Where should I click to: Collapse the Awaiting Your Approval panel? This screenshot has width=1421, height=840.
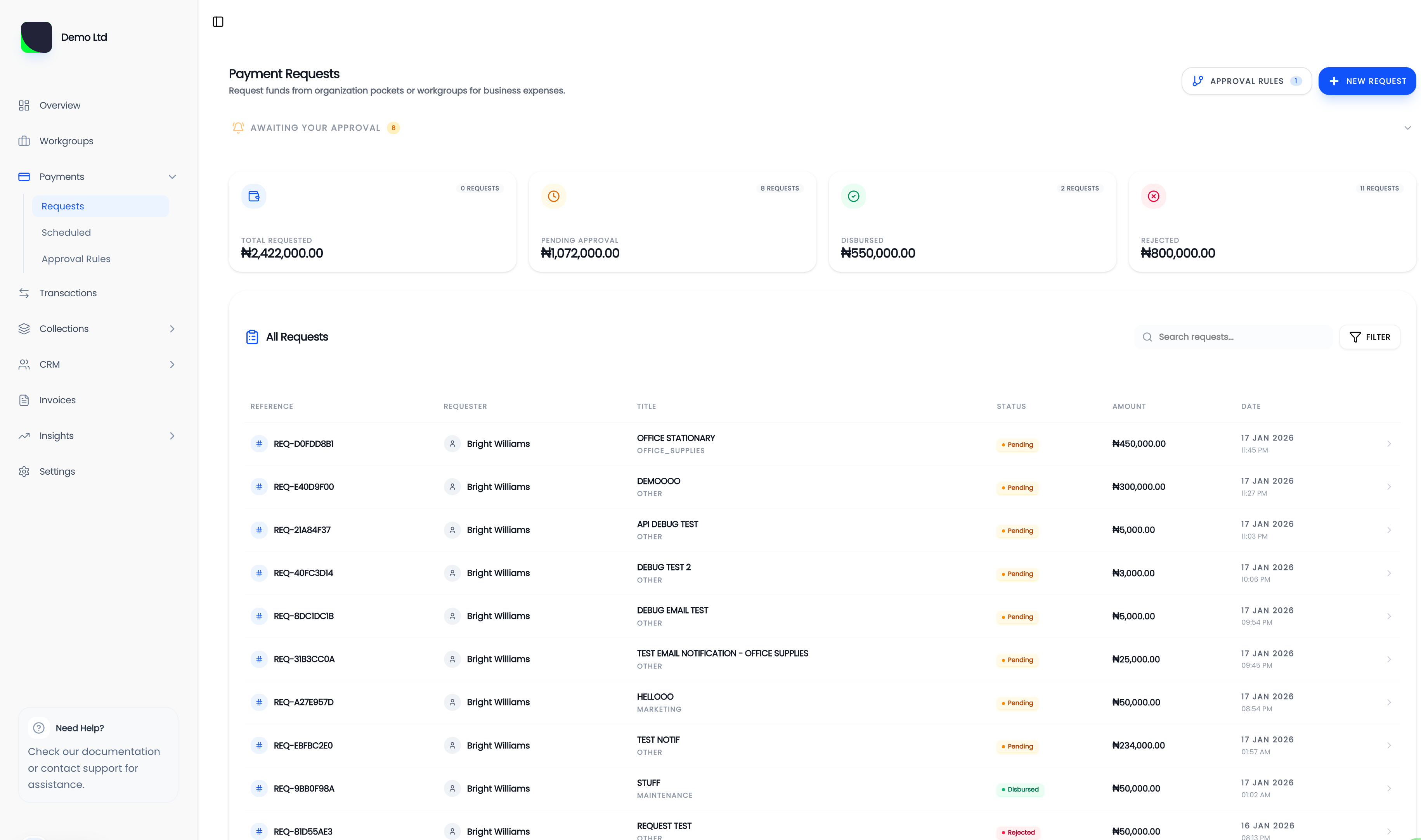click(x=1408, y=128)
